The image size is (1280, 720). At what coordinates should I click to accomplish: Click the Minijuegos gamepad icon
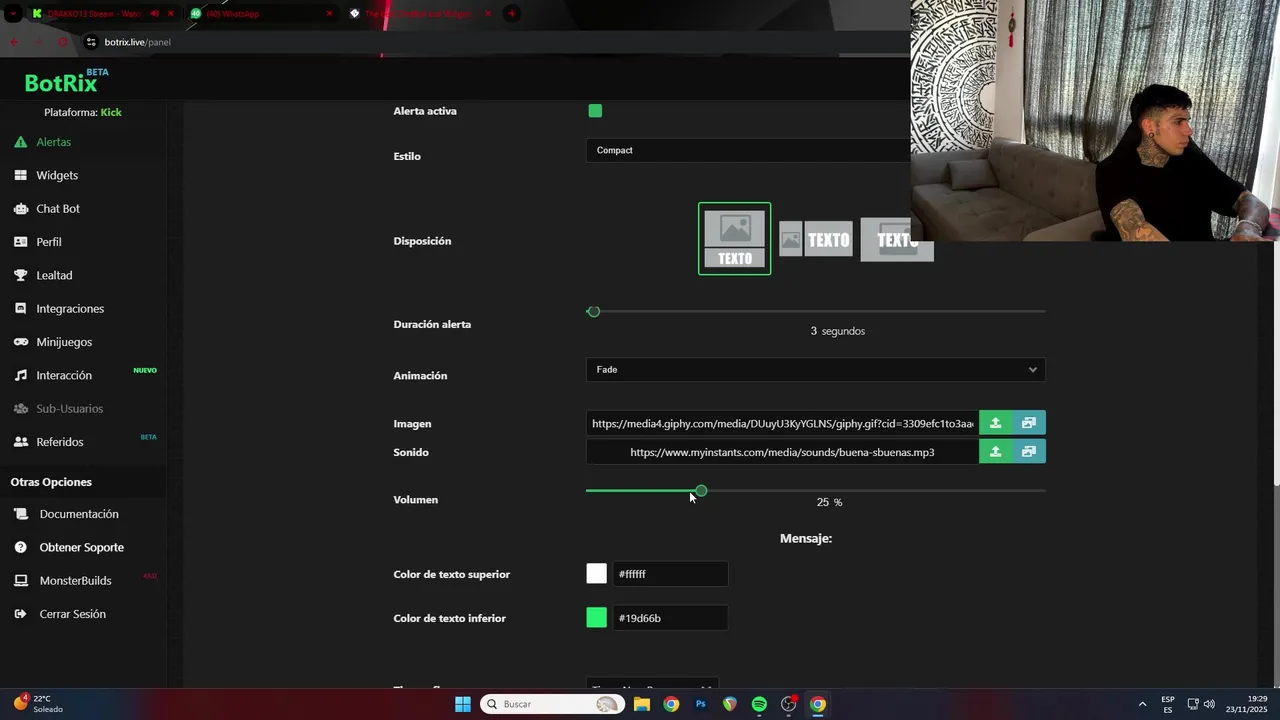20,342
